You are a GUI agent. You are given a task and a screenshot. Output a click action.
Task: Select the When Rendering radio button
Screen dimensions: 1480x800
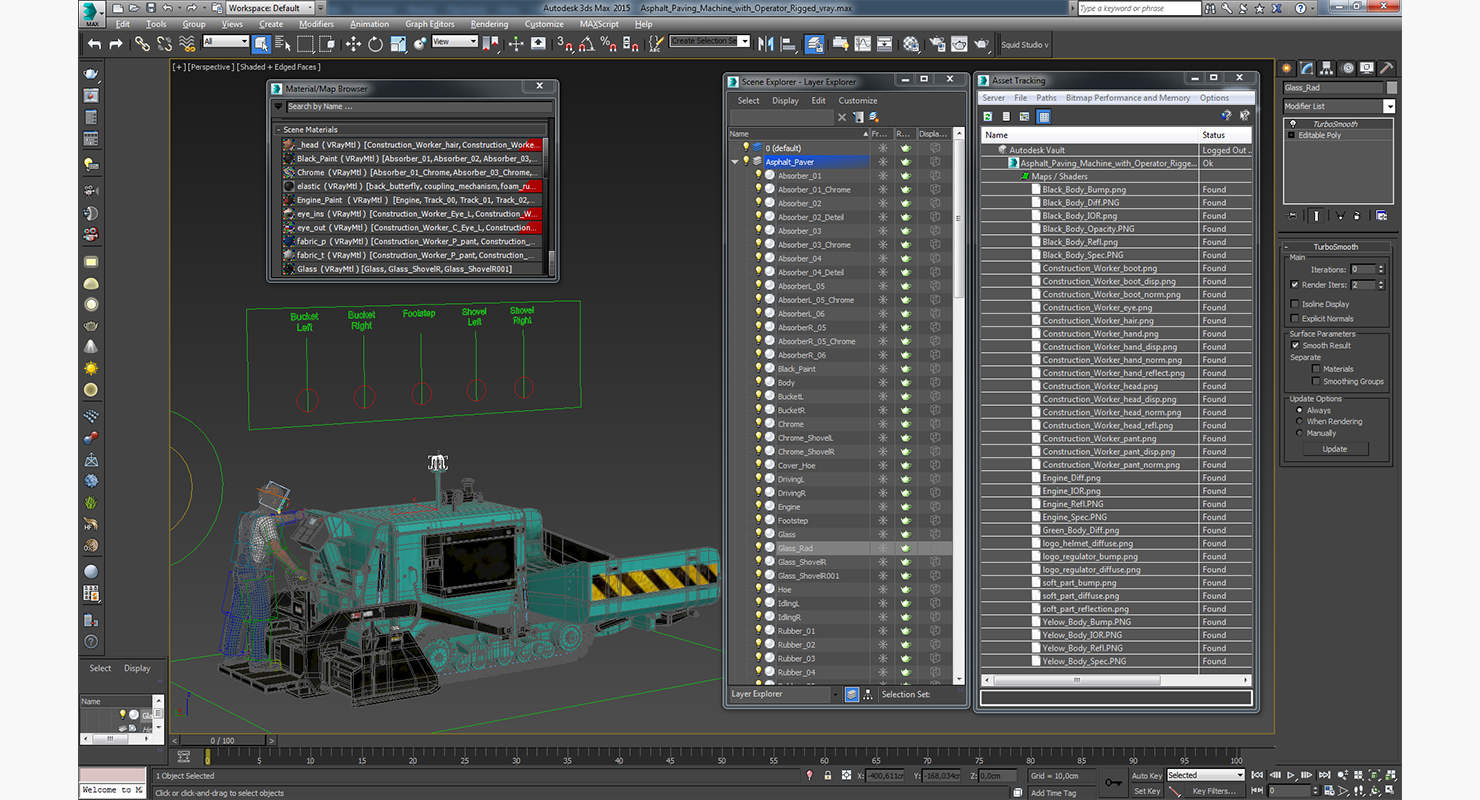[1300, 421]
